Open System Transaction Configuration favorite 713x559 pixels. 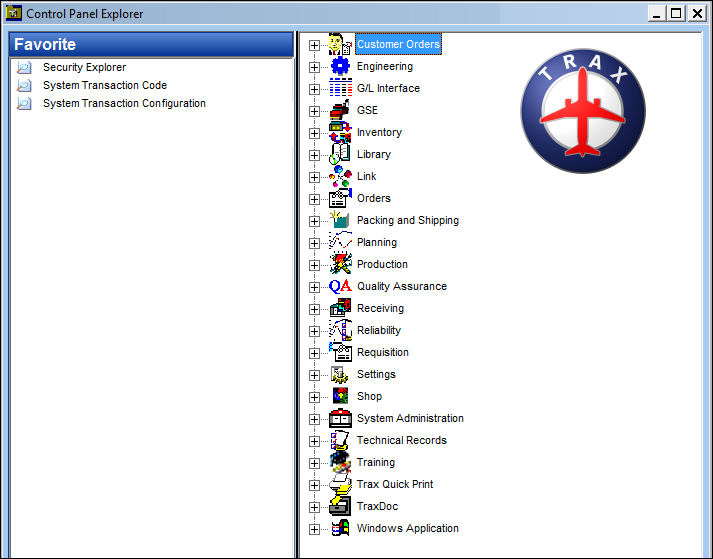pos(124,103)
